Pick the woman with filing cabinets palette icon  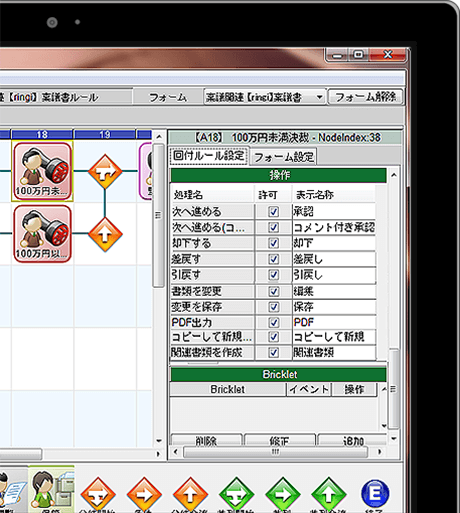(x=52, y=490)
